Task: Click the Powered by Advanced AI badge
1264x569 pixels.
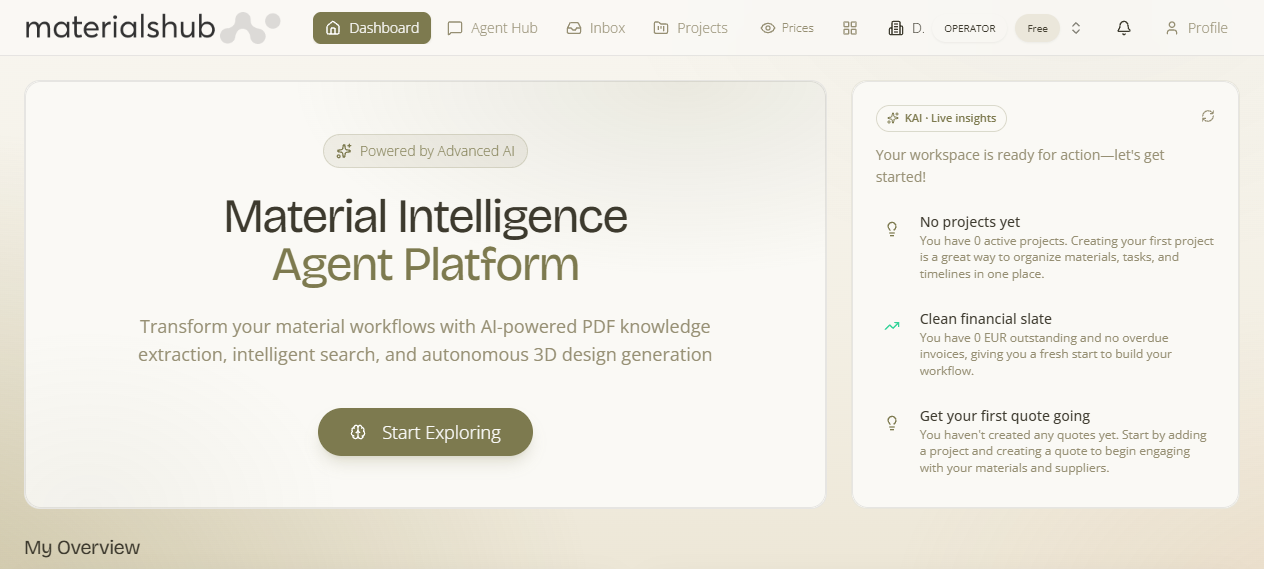Action: tap(425, 151)
